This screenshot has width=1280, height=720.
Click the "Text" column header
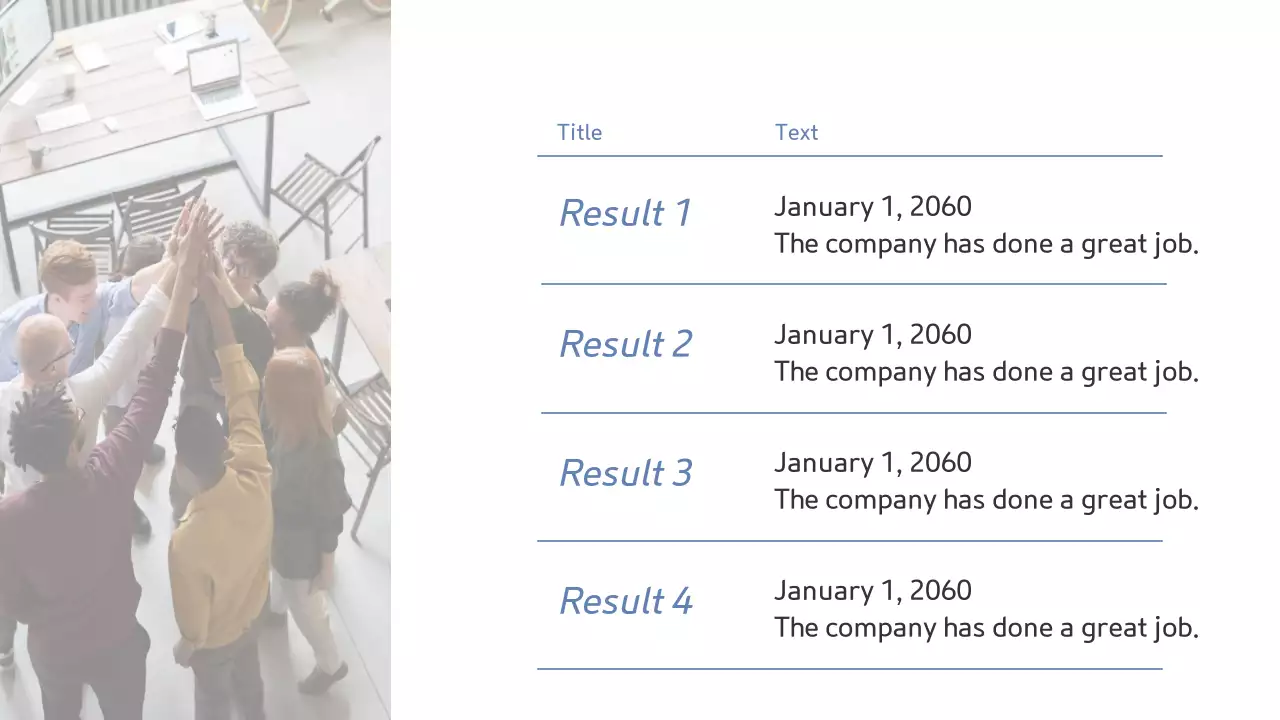[796, 132]
